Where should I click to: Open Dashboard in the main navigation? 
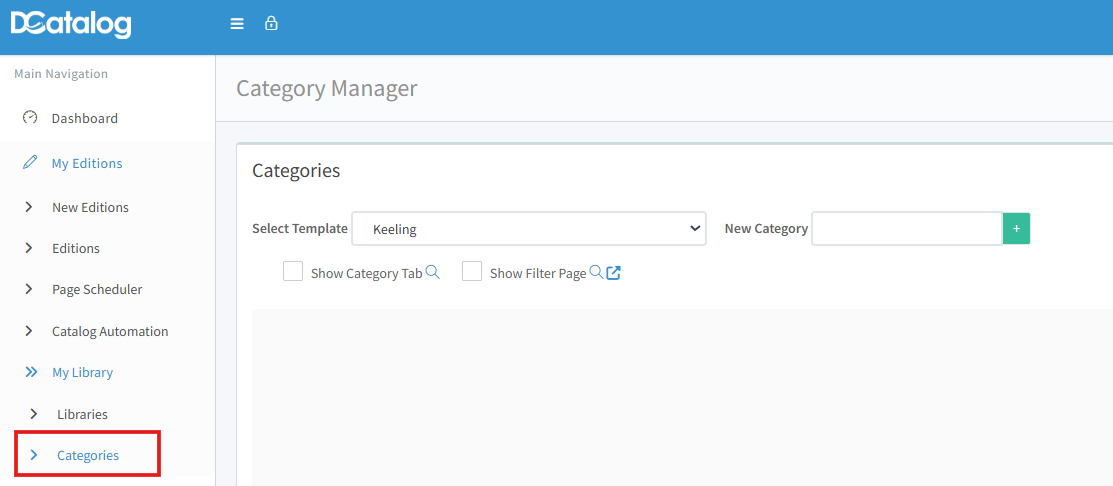tap(85, 118)
